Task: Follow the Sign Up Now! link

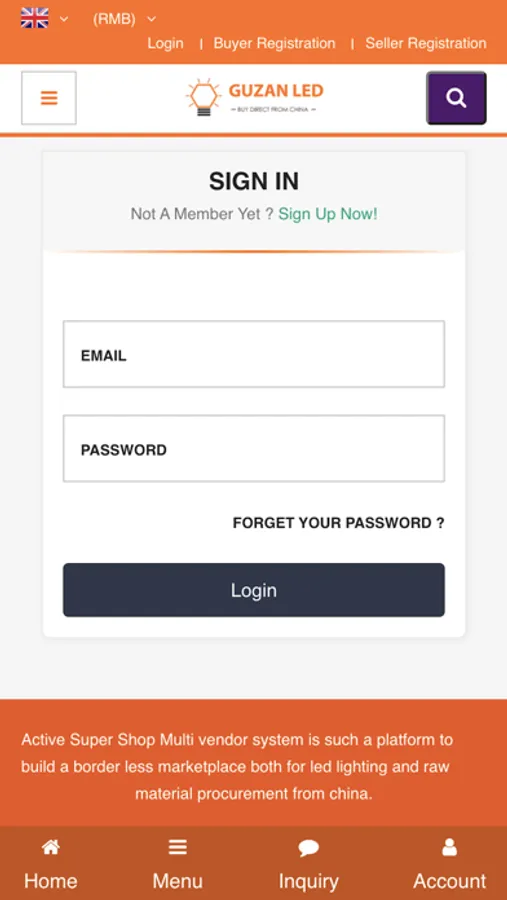Action: tap(328, 214)
